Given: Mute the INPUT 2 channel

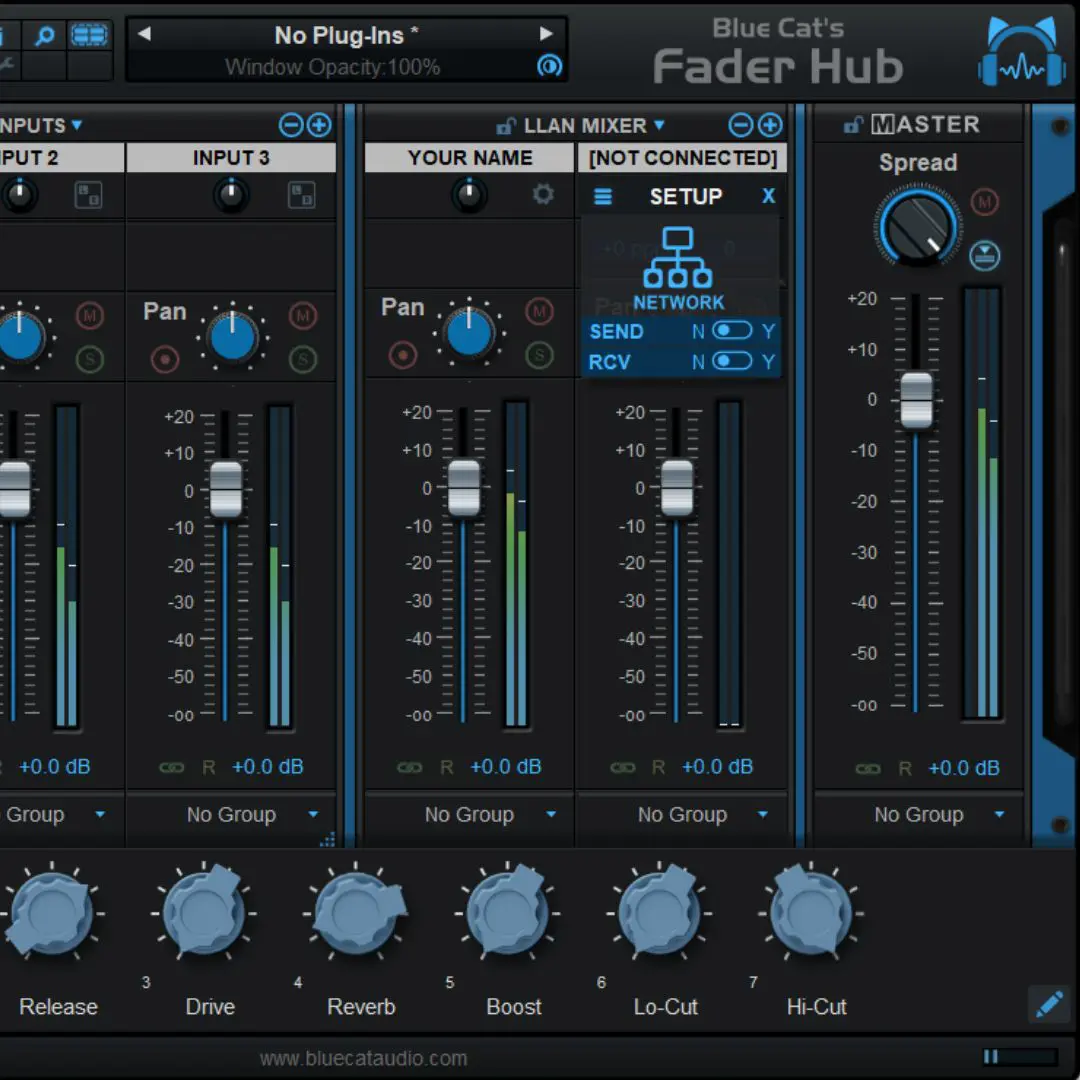Looking at the screenshot, I should click(90, 316).
